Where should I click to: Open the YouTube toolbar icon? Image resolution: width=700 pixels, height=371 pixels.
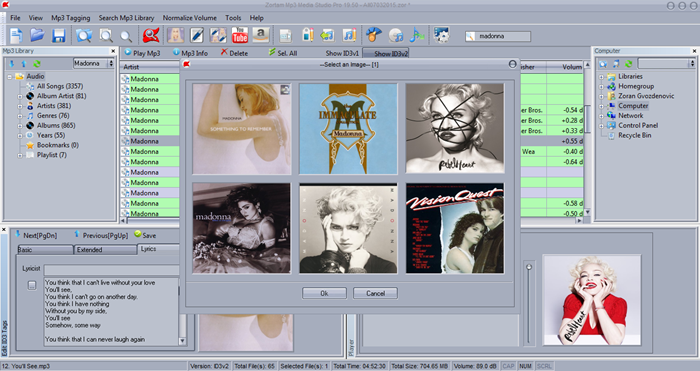240,35
